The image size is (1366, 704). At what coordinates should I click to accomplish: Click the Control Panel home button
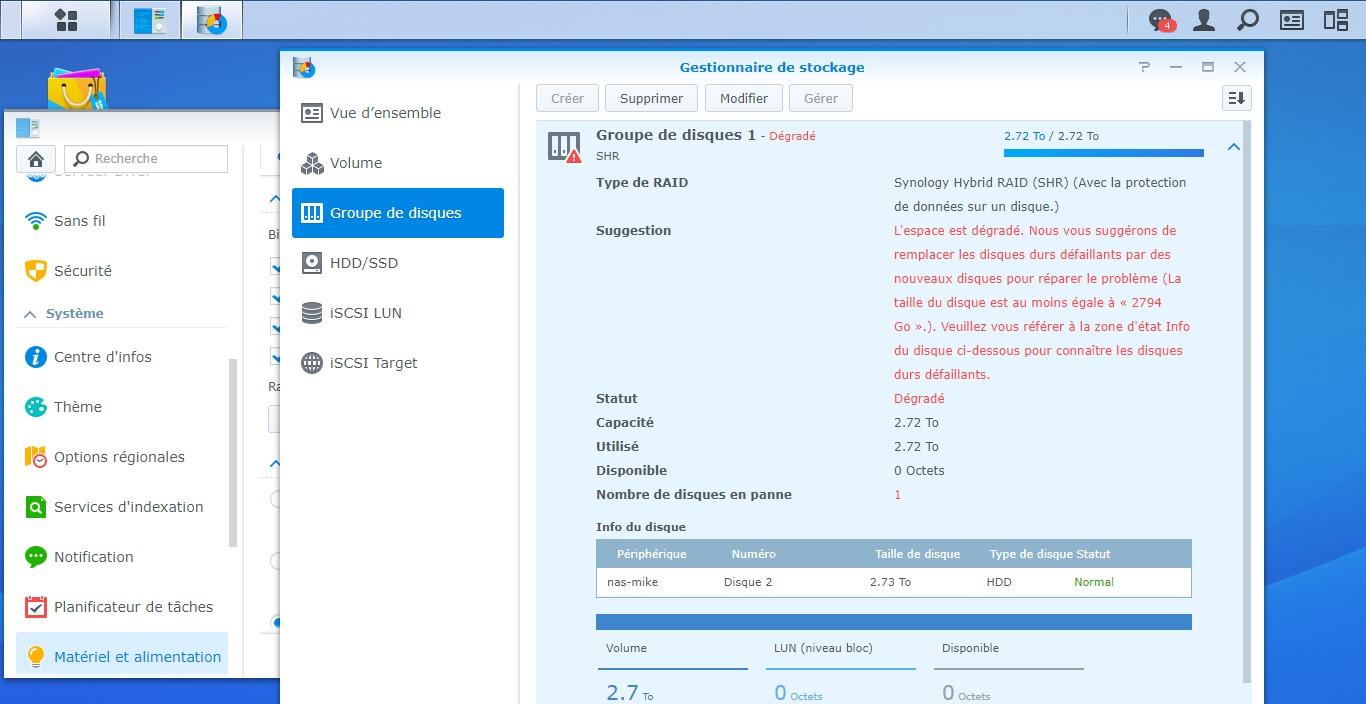pyautogui.click(x=36, y=159)
